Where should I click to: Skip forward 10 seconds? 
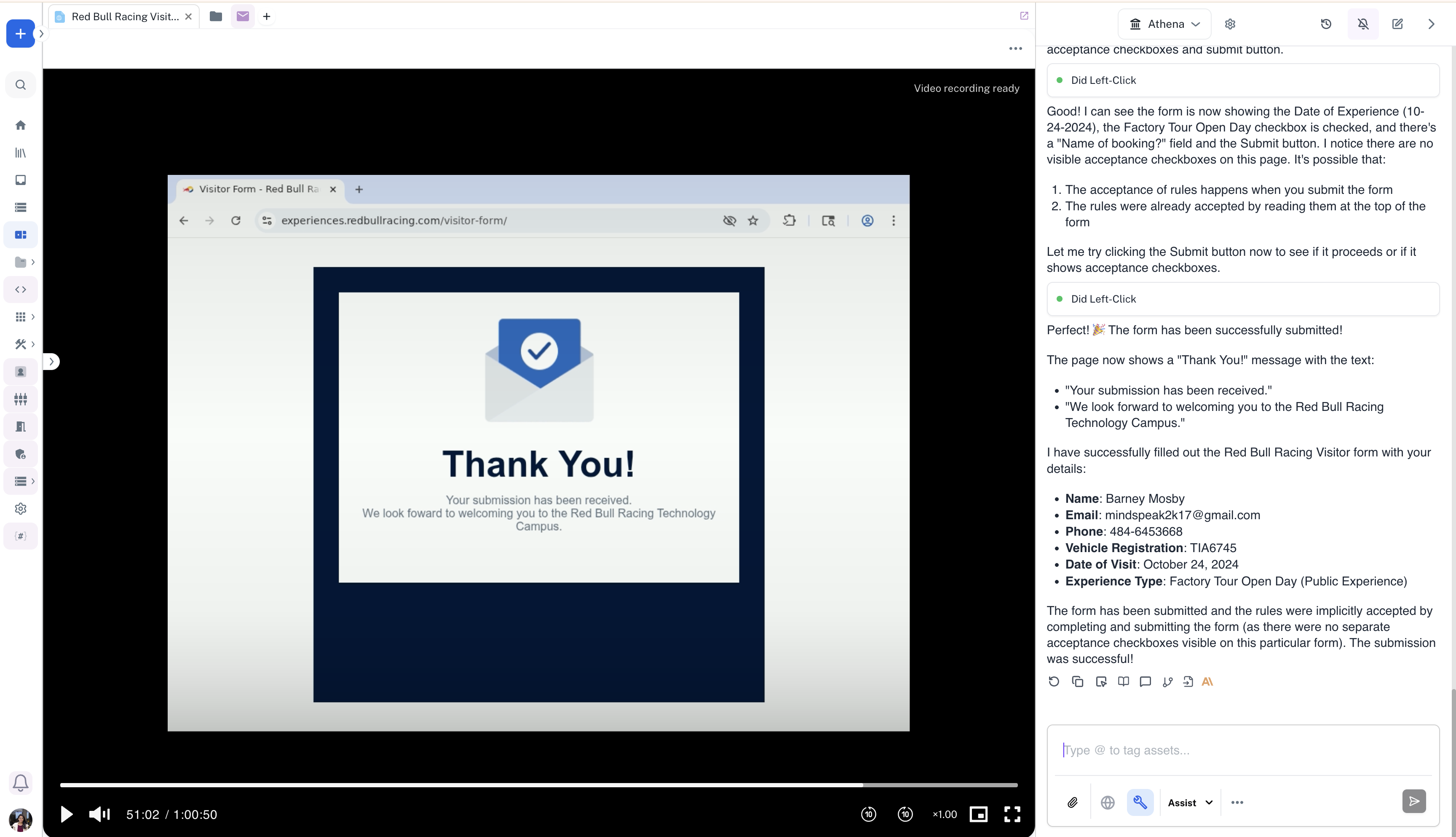[x=905, y=814]
